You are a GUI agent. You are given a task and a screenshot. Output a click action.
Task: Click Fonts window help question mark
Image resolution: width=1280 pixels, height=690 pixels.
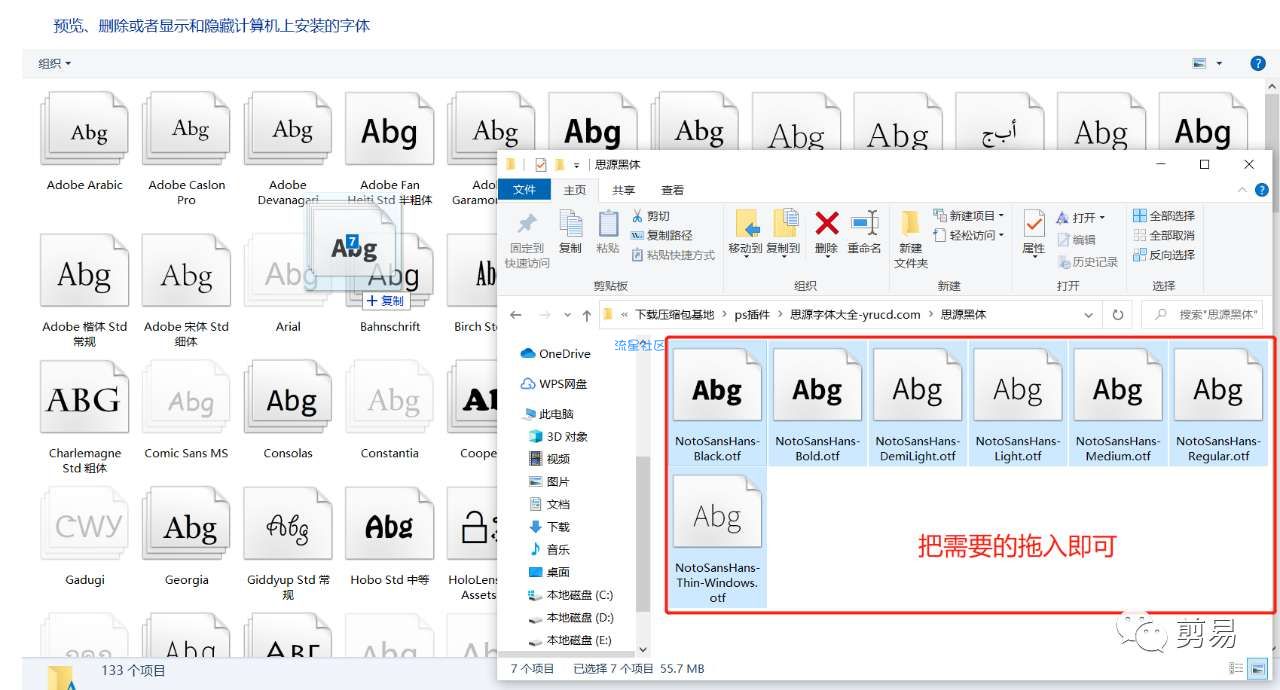pyautogui.click(x=1258, y=63)
